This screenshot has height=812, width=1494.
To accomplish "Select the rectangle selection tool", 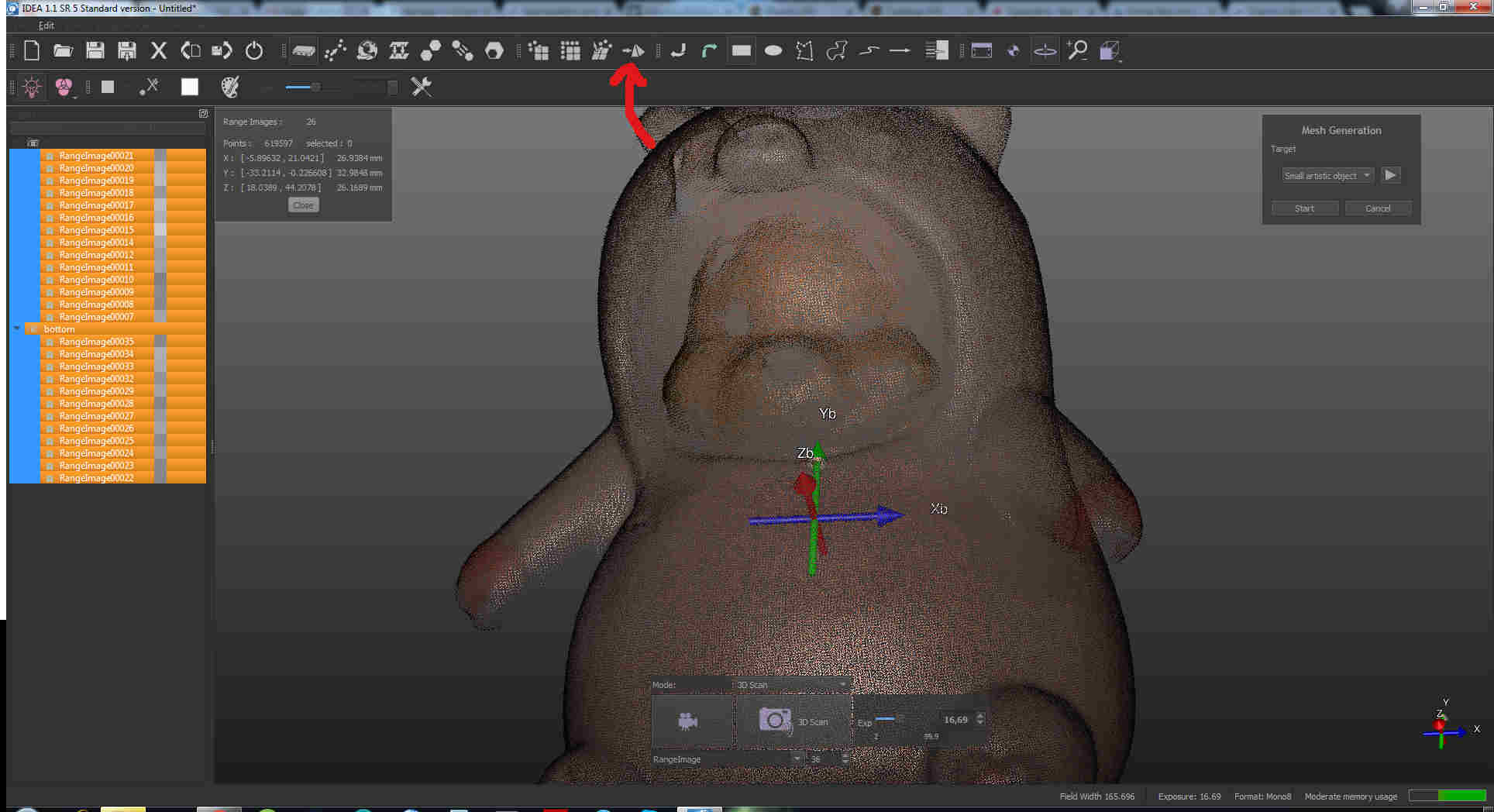I will (x=742, y=51).
